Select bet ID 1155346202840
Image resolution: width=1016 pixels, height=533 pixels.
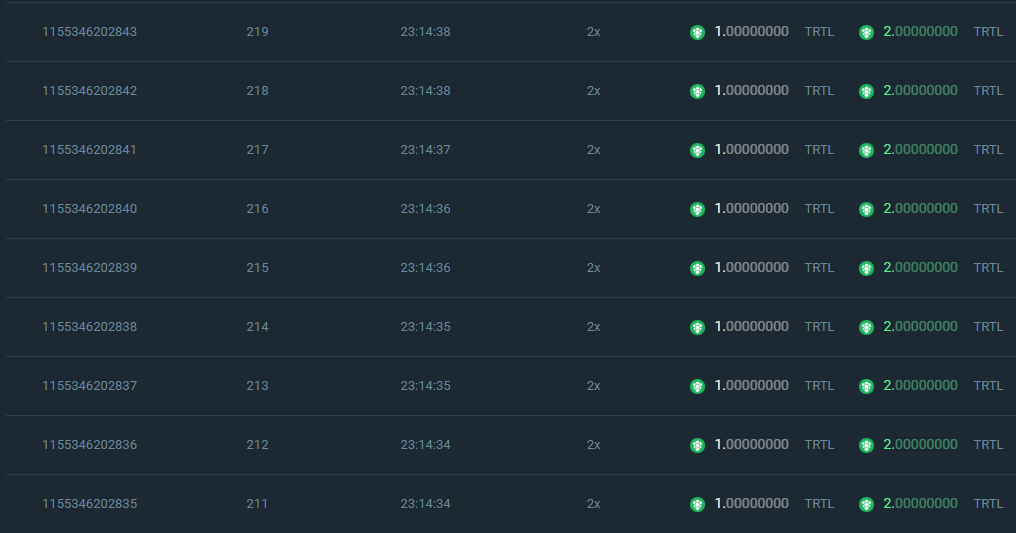[89, 209]
